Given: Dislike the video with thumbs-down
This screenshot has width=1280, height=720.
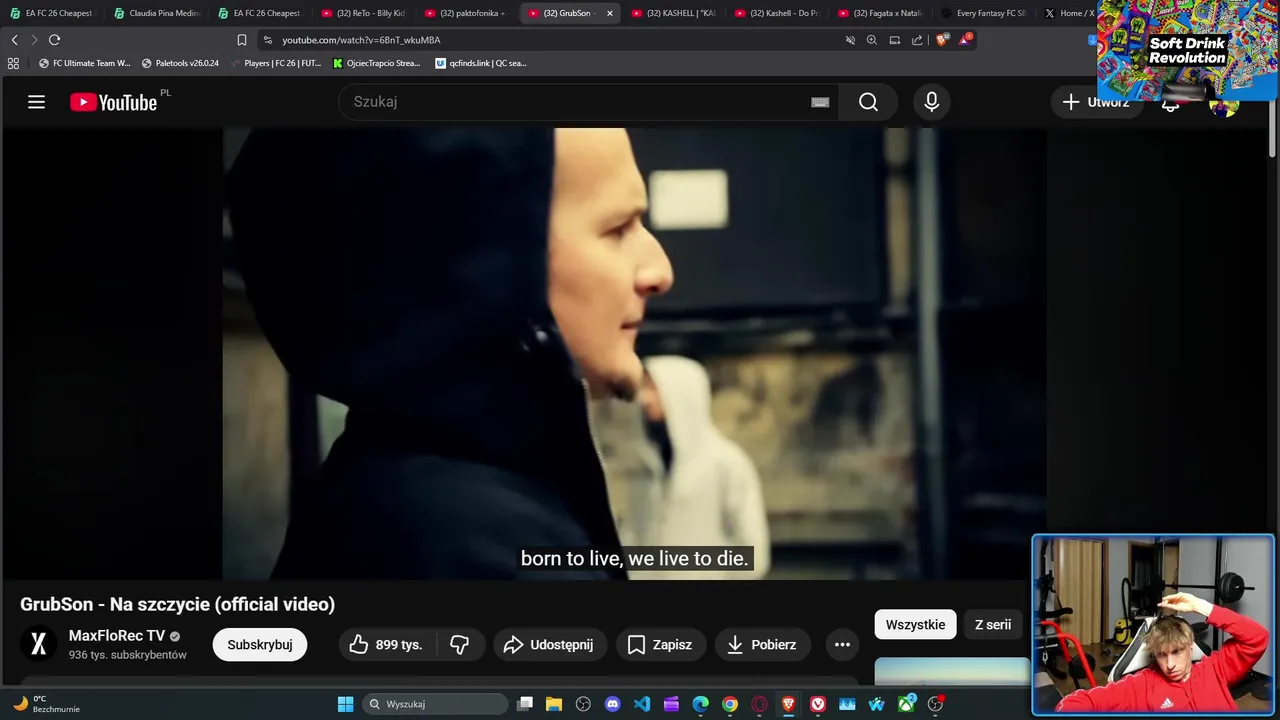Looking at the screenshot, I should pyautogui.click(x=460, y=645).
